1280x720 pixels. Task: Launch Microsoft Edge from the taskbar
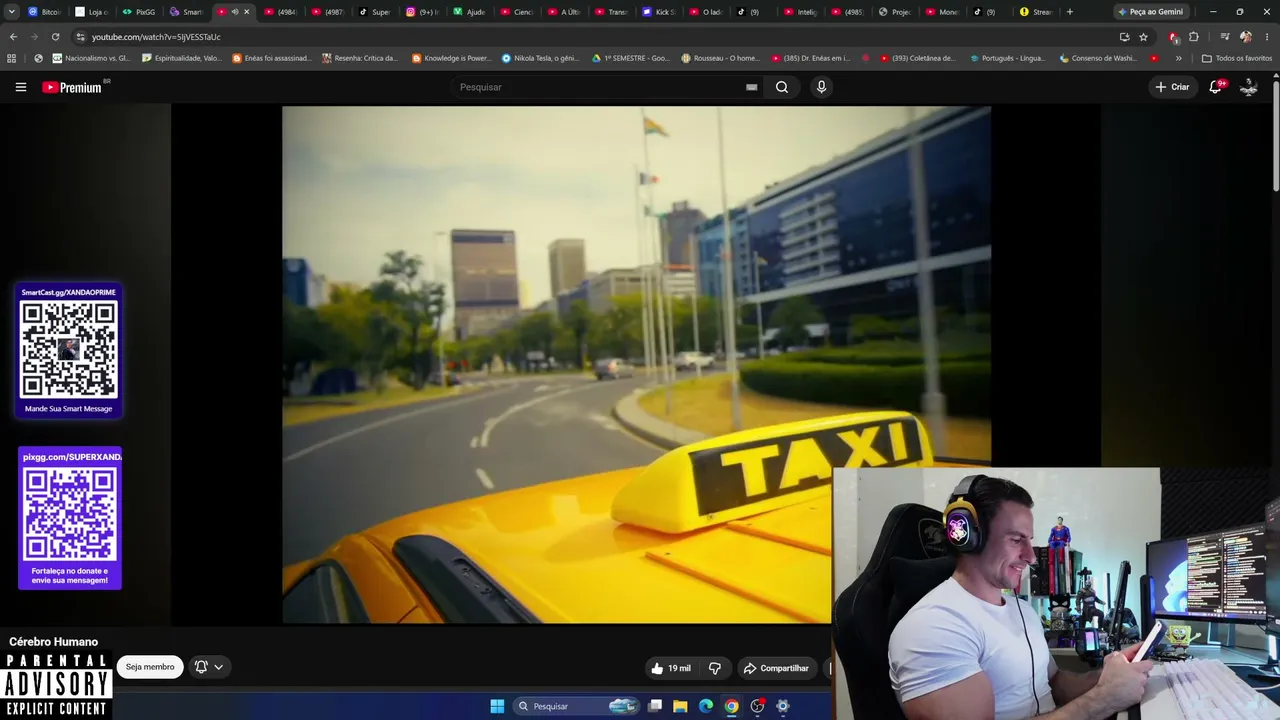click(x=706, y=706)
